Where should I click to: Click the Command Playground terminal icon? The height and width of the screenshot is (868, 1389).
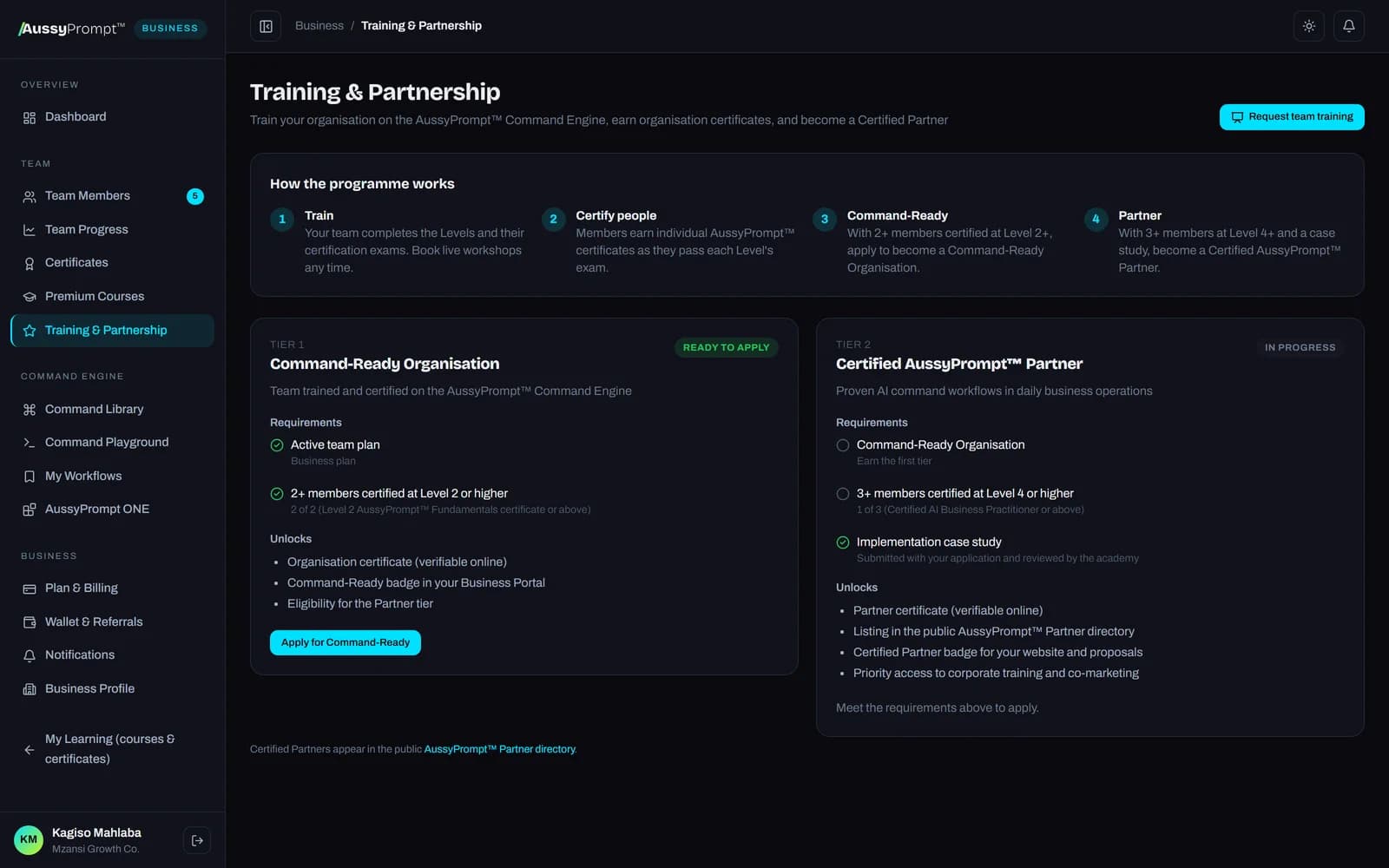(30, 443)
